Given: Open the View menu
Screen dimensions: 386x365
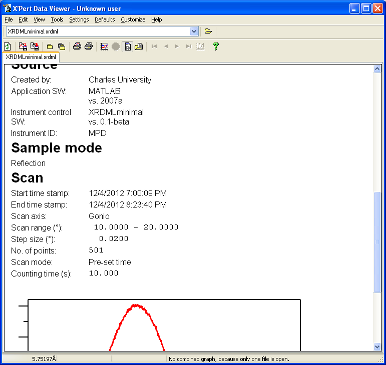Looking at the screenshot, I should click(39, 20).
